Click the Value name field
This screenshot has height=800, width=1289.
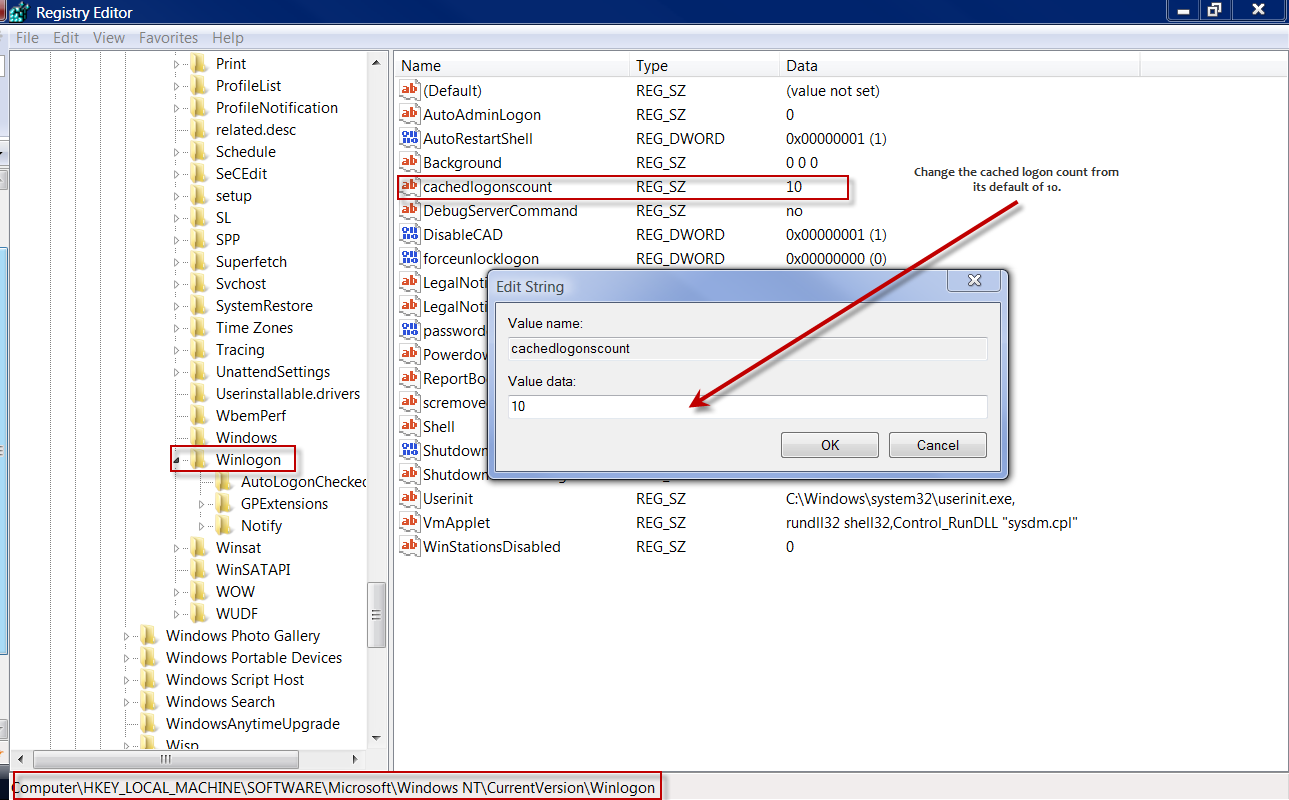tap(748, 348)
